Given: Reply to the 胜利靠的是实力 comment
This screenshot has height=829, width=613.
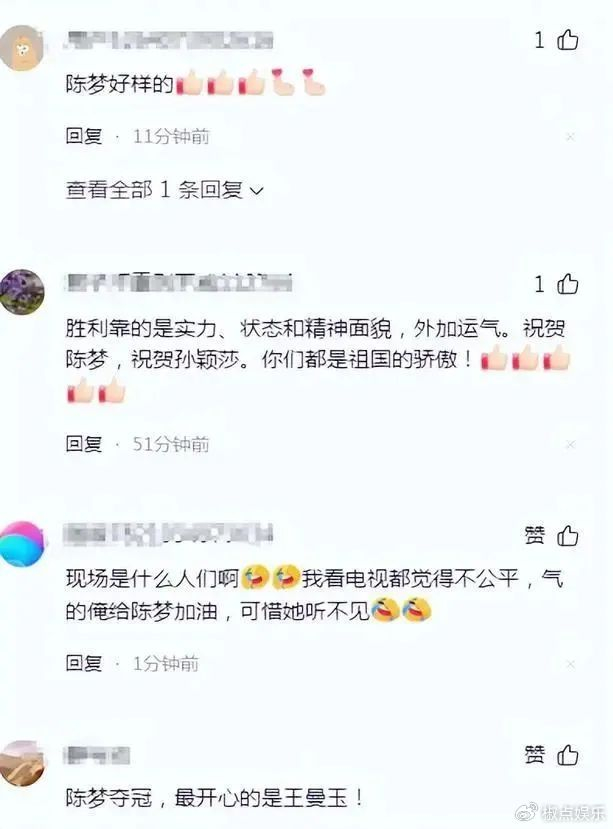Looking at the screenshot, I should point(84,444).
